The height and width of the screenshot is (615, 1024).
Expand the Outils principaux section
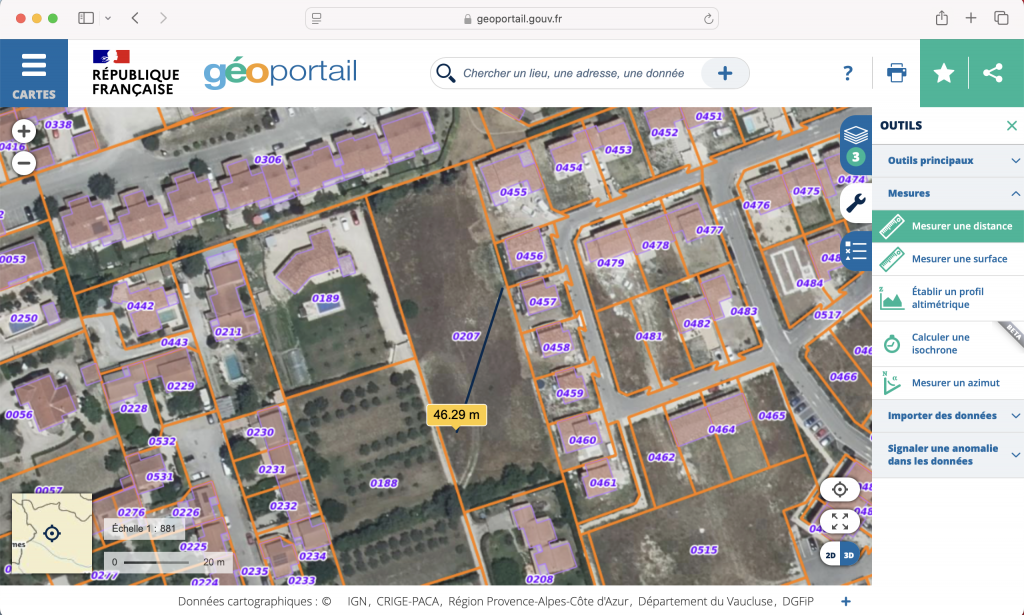click(947, 160)
